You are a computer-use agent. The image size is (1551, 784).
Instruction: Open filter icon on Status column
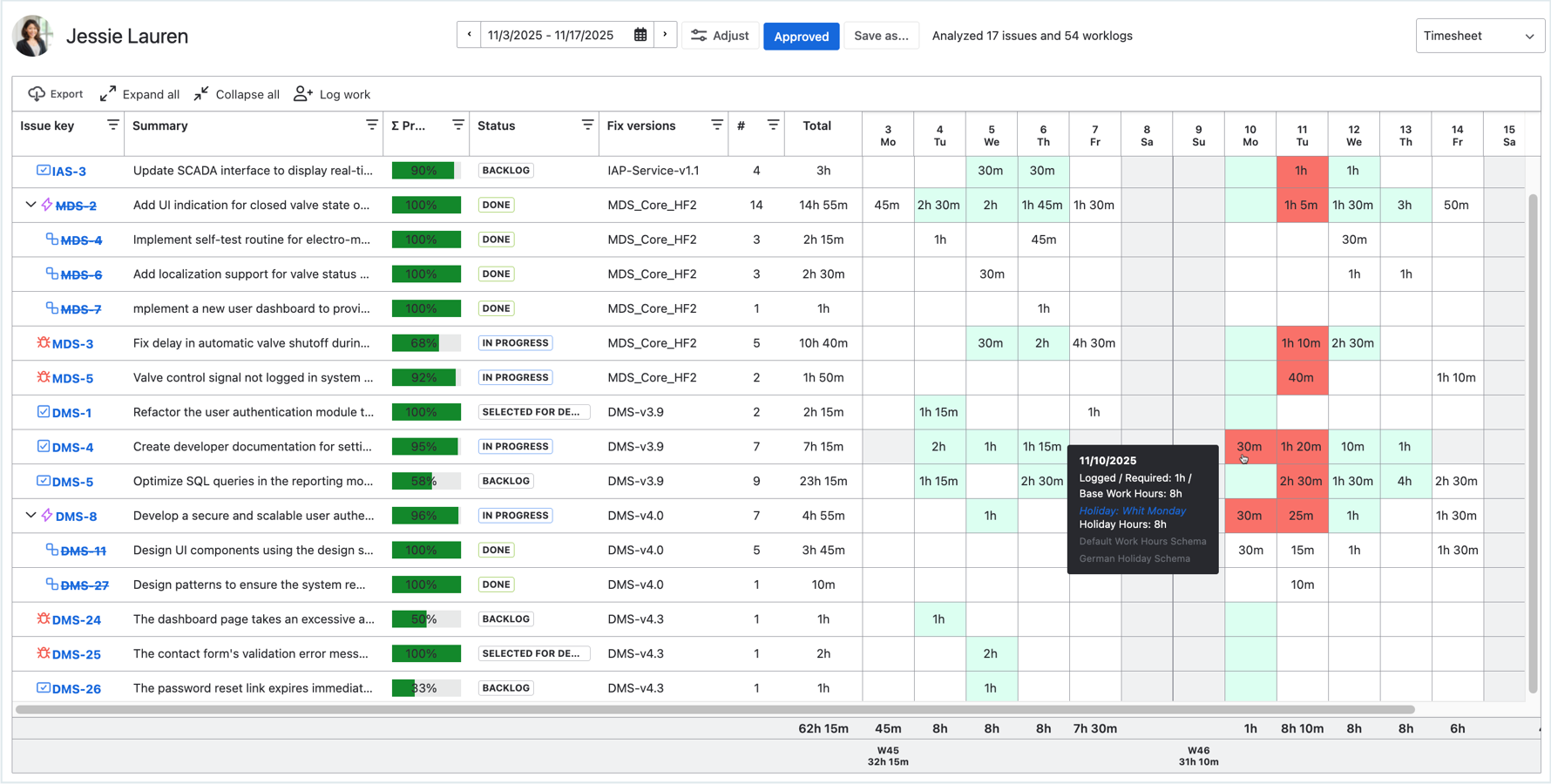coord(587,125)
